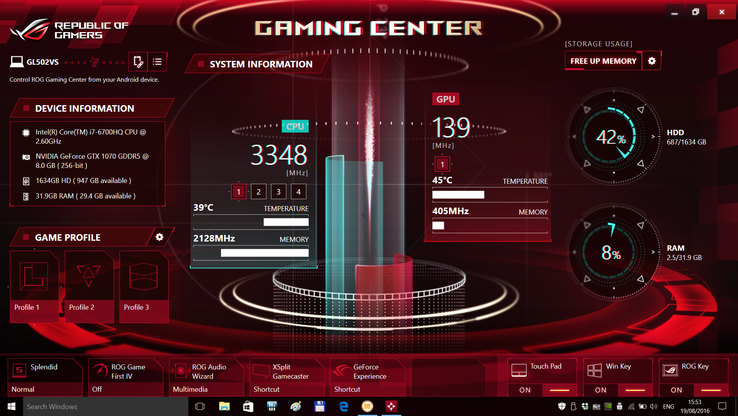Click the RAM 8% usage gauge

[613, 252]
